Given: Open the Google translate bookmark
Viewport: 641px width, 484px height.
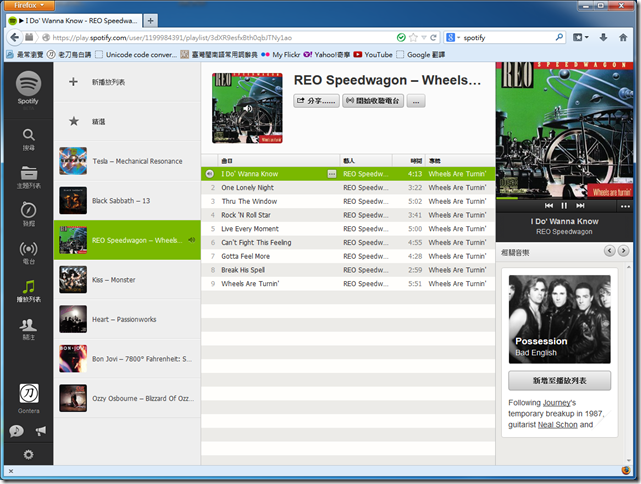Looking at the screenshot, I should [x=421, y=54].
